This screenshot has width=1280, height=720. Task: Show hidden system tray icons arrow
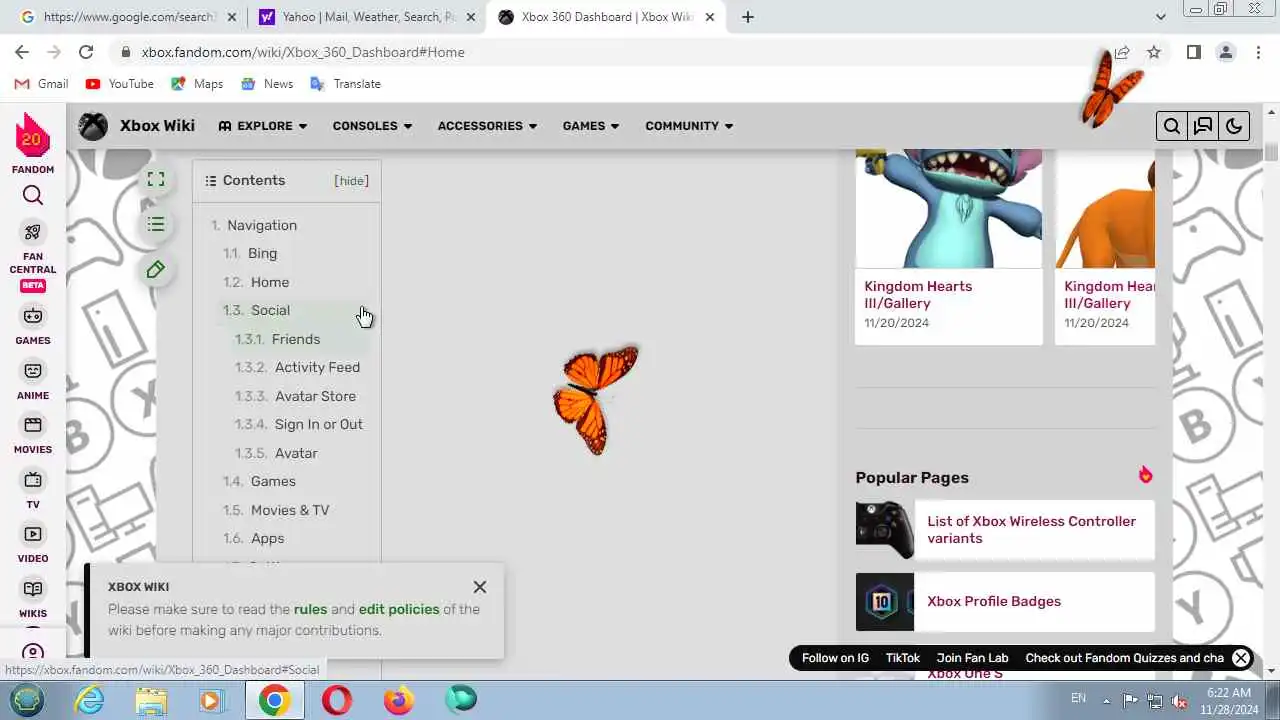coord(1106,700)
